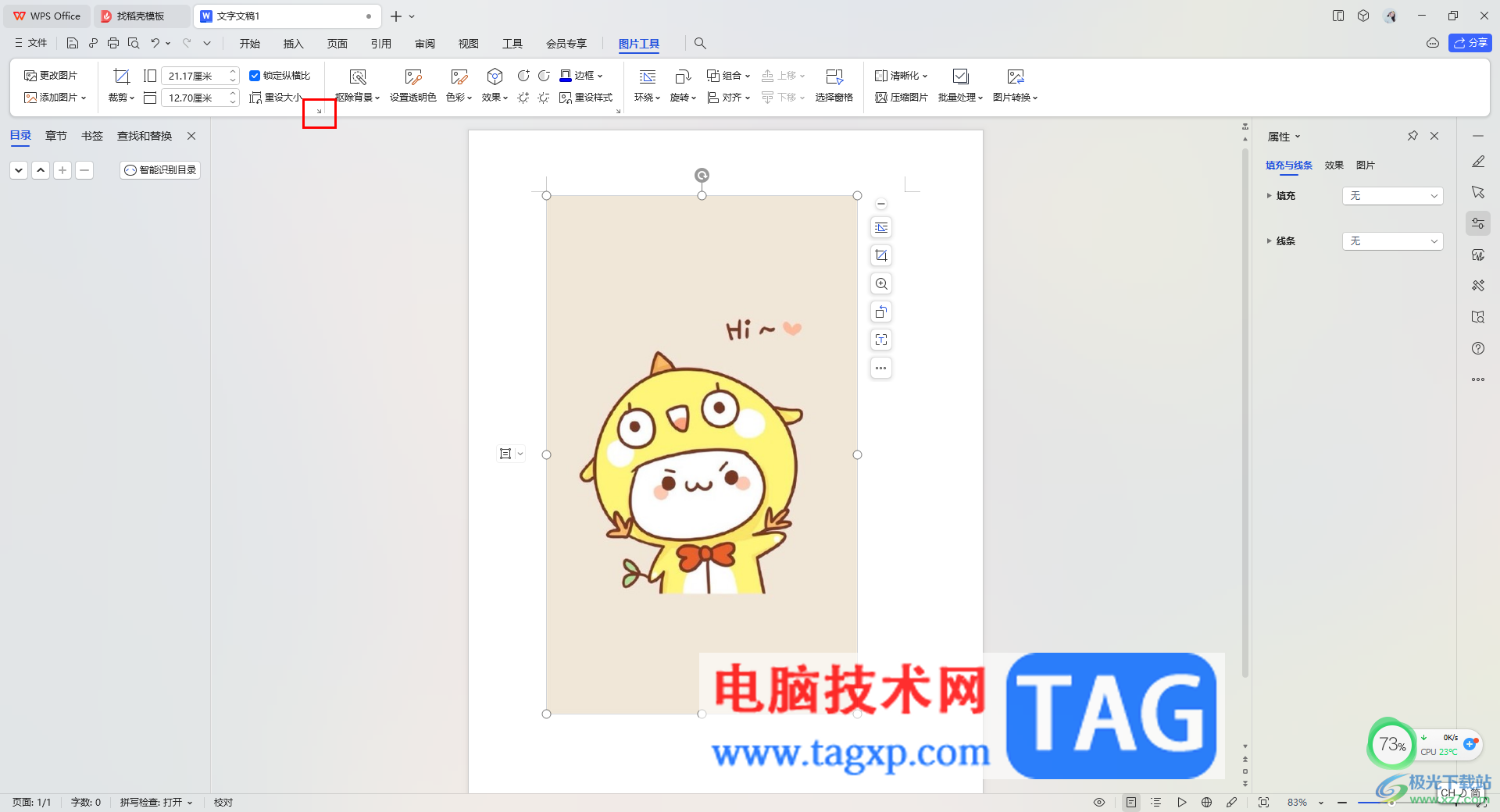
Task: Click Reset Size (重设大小)
Action: (x=275, y=98)
